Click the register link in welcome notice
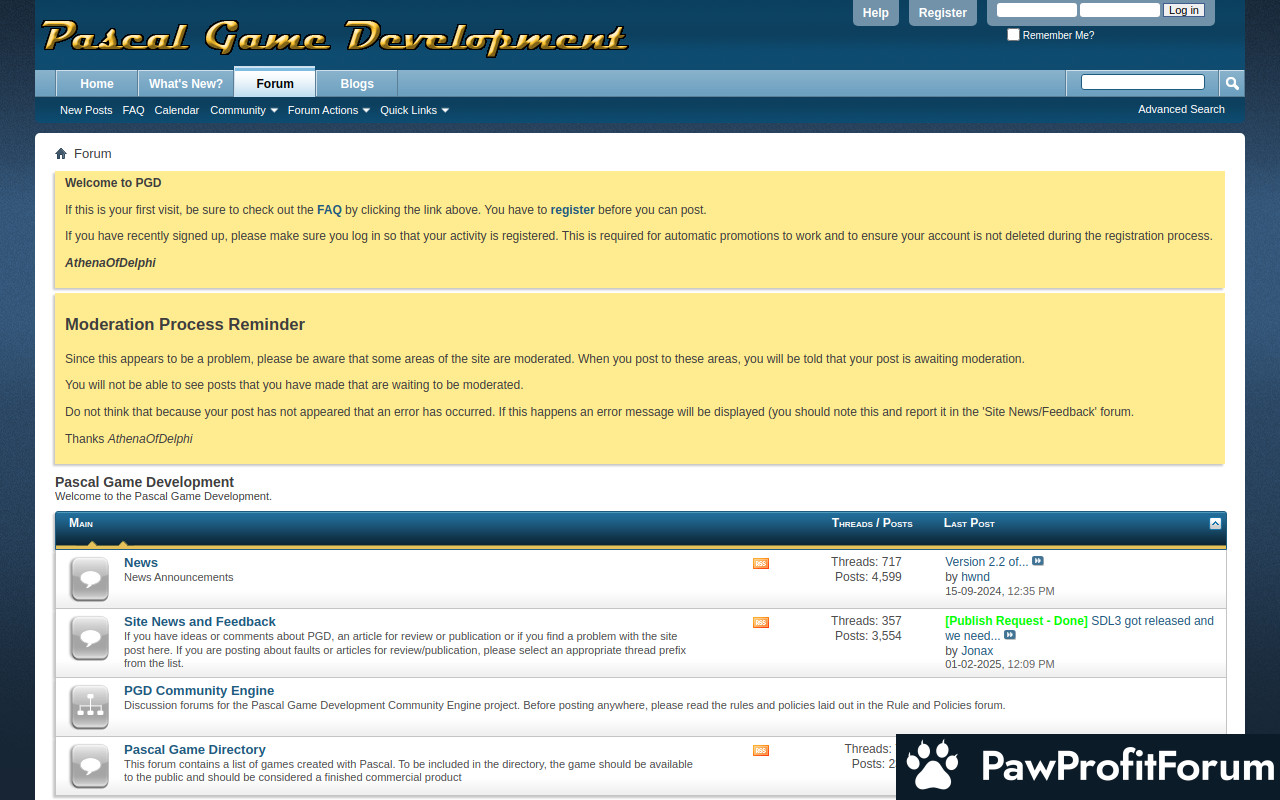 coord(572,210)
